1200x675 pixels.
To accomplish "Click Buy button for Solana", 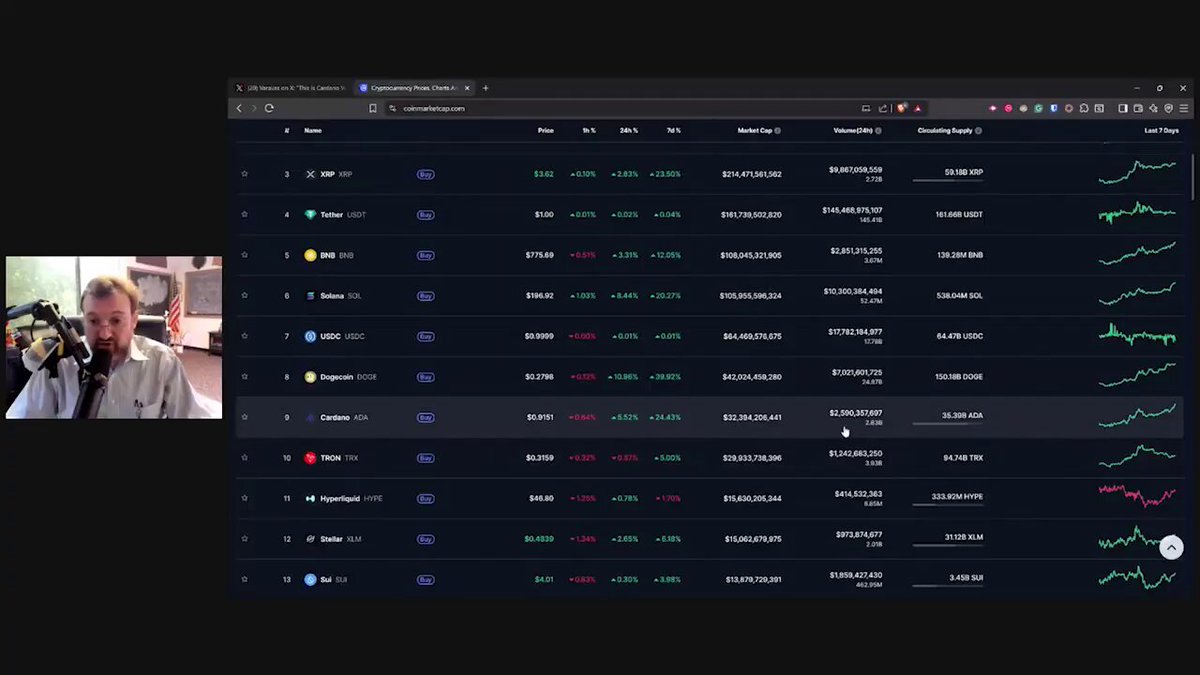I will (x=425, y=296).
